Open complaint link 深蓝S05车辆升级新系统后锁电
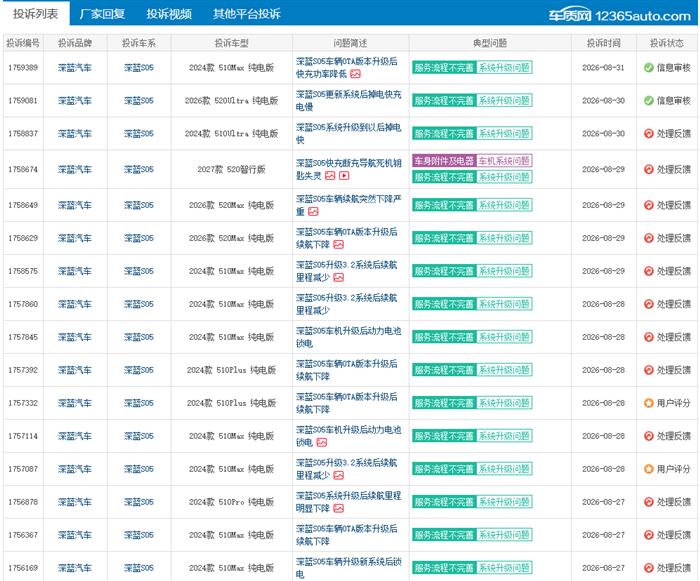The image size is (700, 581). (x=349, y=568)
